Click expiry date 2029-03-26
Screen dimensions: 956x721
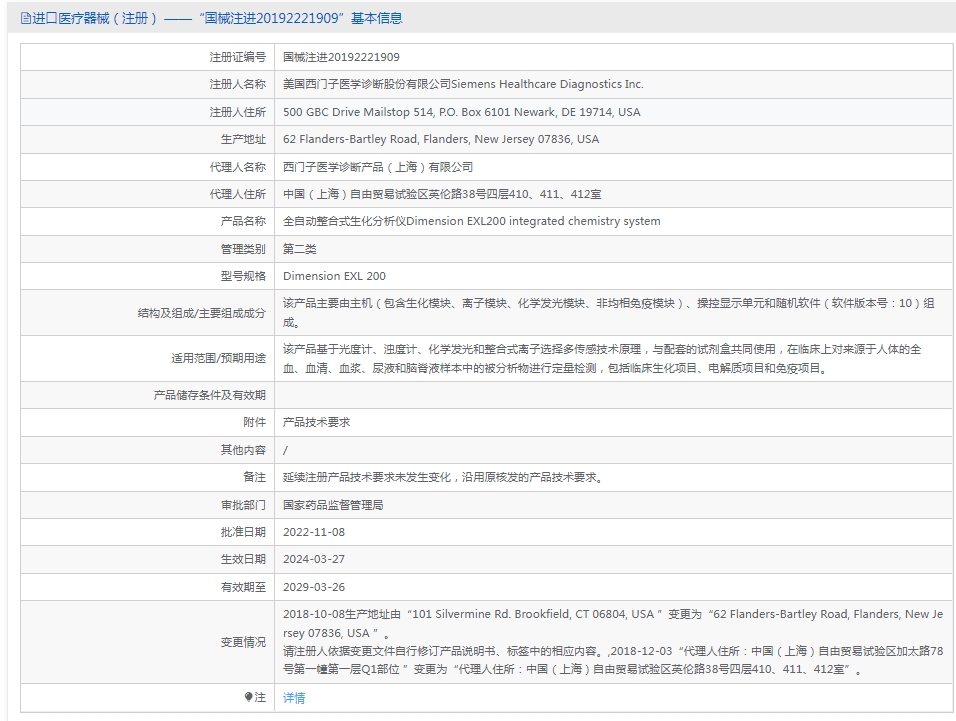[x=314, y=587]
